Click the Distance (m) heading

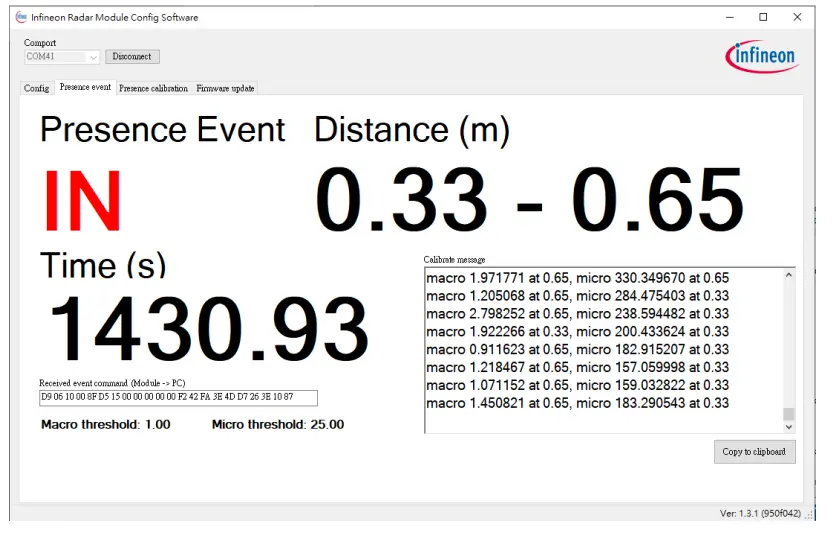(x=412, y=131)
